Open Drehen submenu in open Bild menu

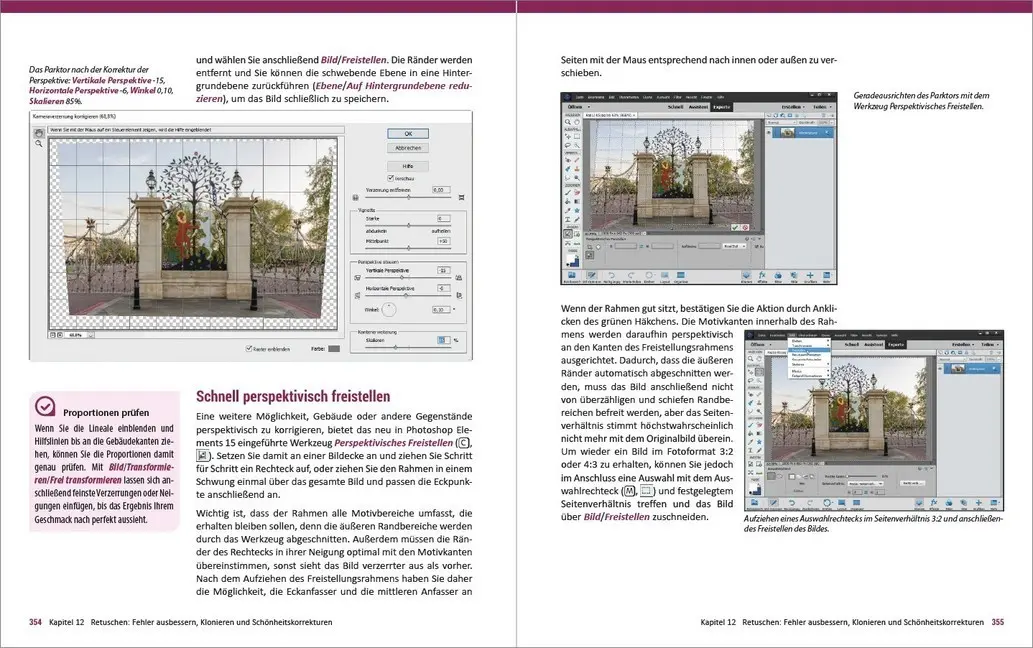(809, 341)
